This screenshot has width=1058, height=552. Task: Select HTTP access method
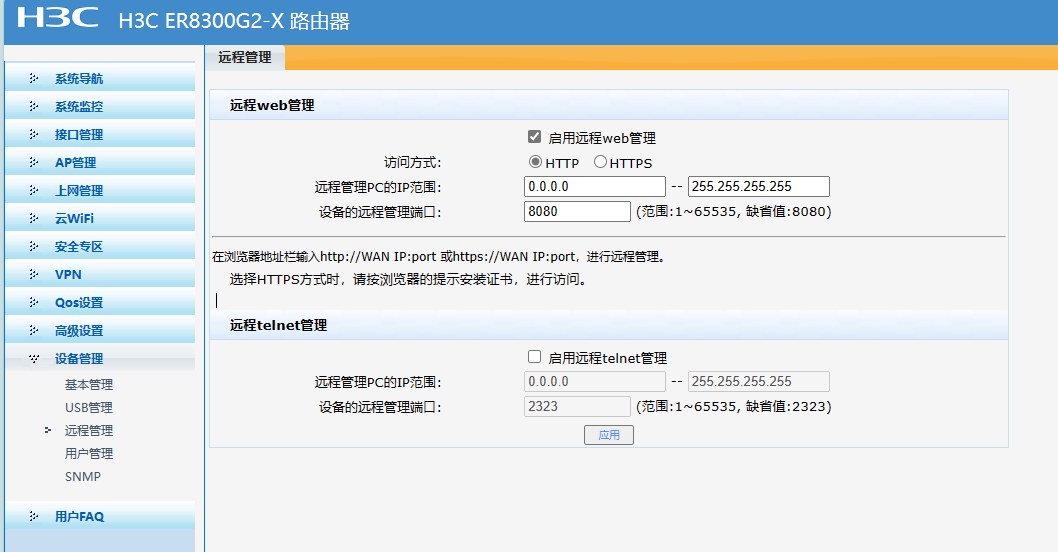(x=535, y=162)
